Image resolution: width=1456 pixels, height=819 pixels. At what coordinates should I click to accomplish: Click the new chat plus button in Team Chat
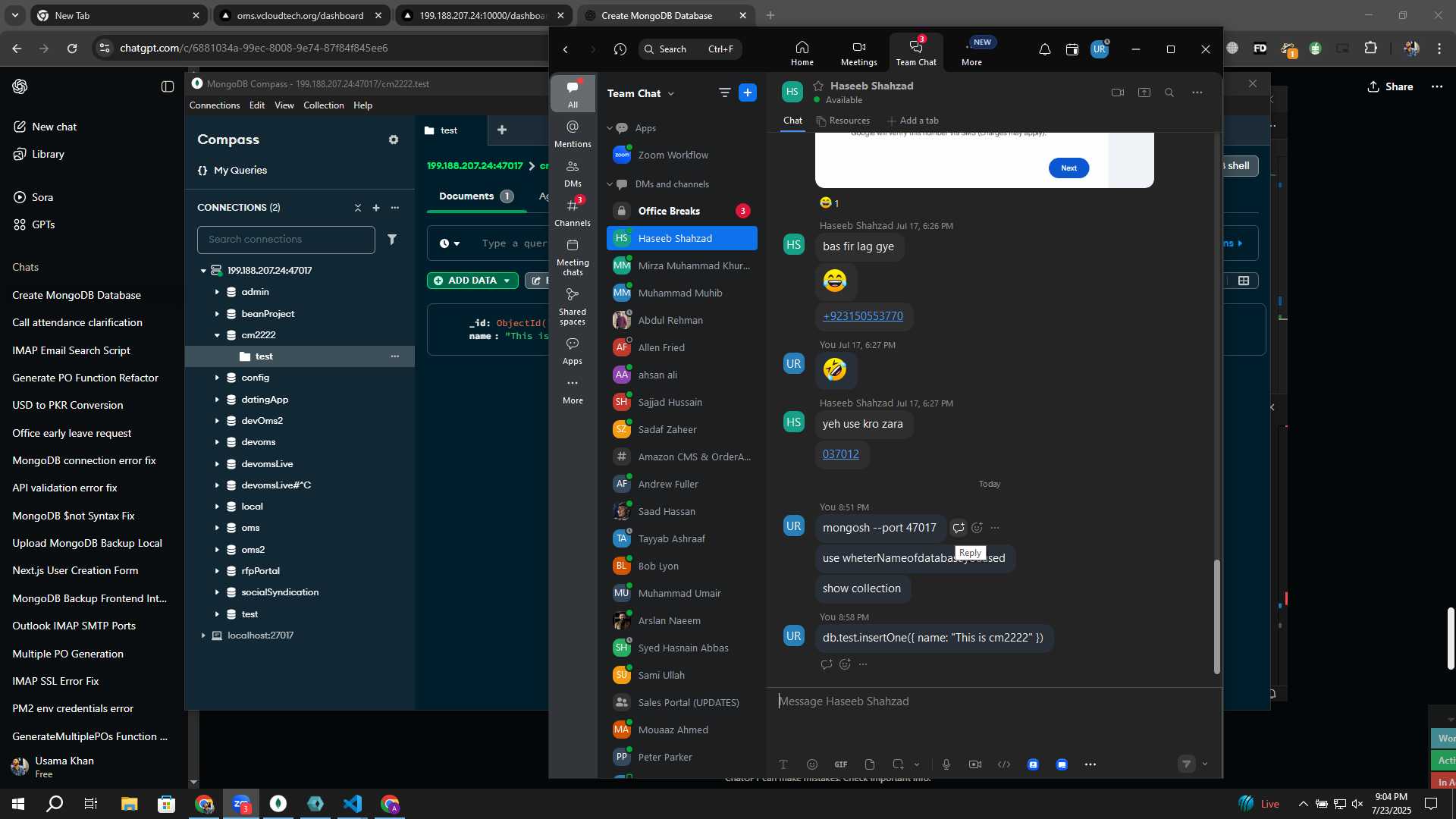(747, 93)
